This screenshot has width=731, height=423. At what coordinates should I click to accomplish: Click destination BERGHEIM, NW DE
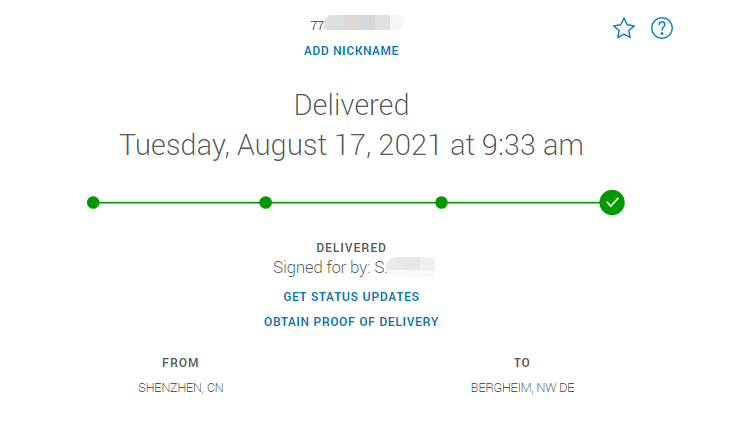pyautogui.click(x=523, y=388)
